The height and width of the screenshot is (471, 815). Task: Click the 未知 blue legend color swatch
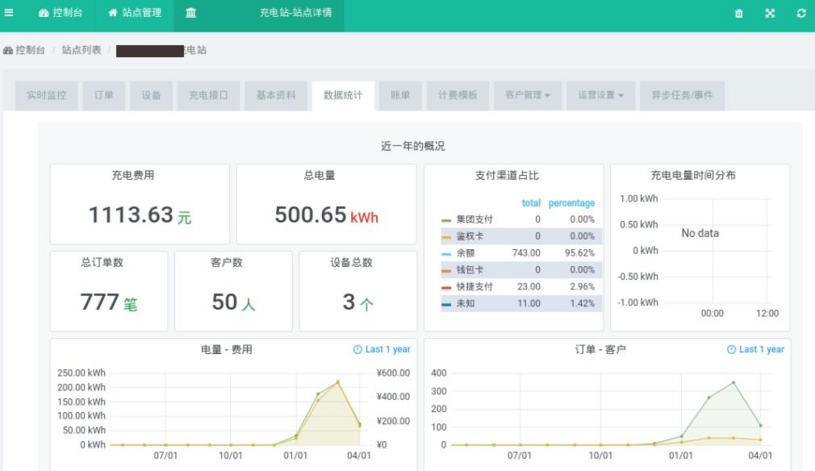click(446, 303)
